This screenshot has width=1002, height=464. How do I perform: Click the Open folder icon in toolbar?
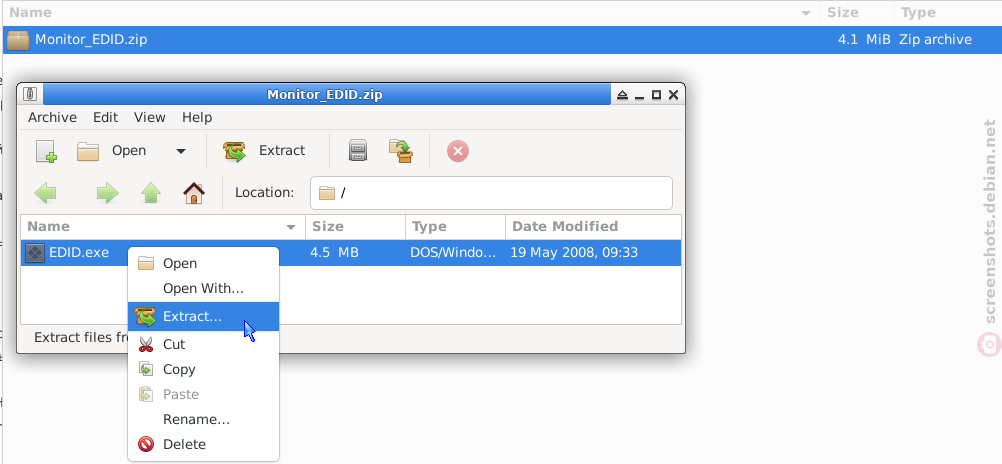coord(88,151)
